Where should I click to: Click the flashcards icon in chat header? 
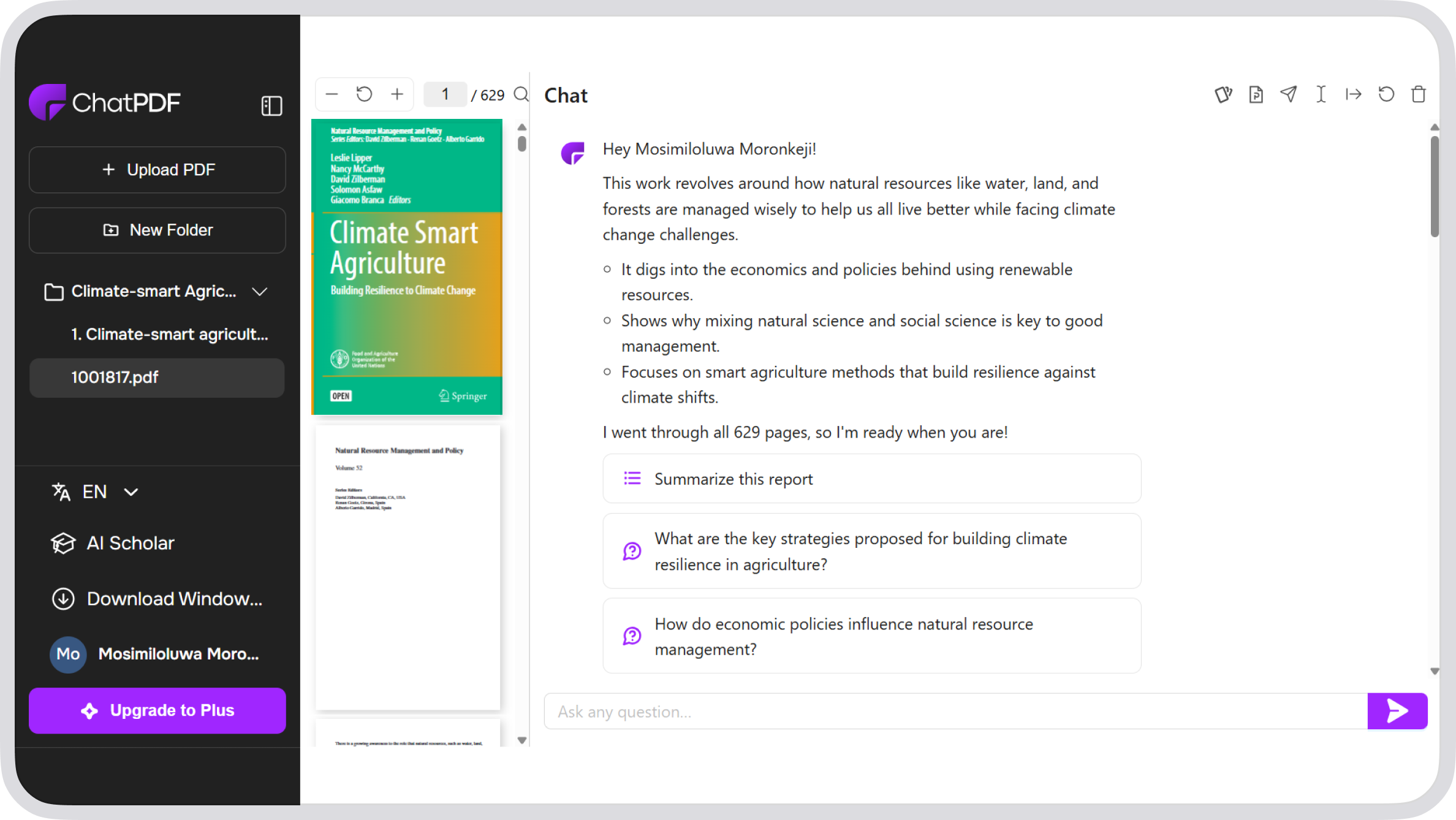pos(1223,94)
